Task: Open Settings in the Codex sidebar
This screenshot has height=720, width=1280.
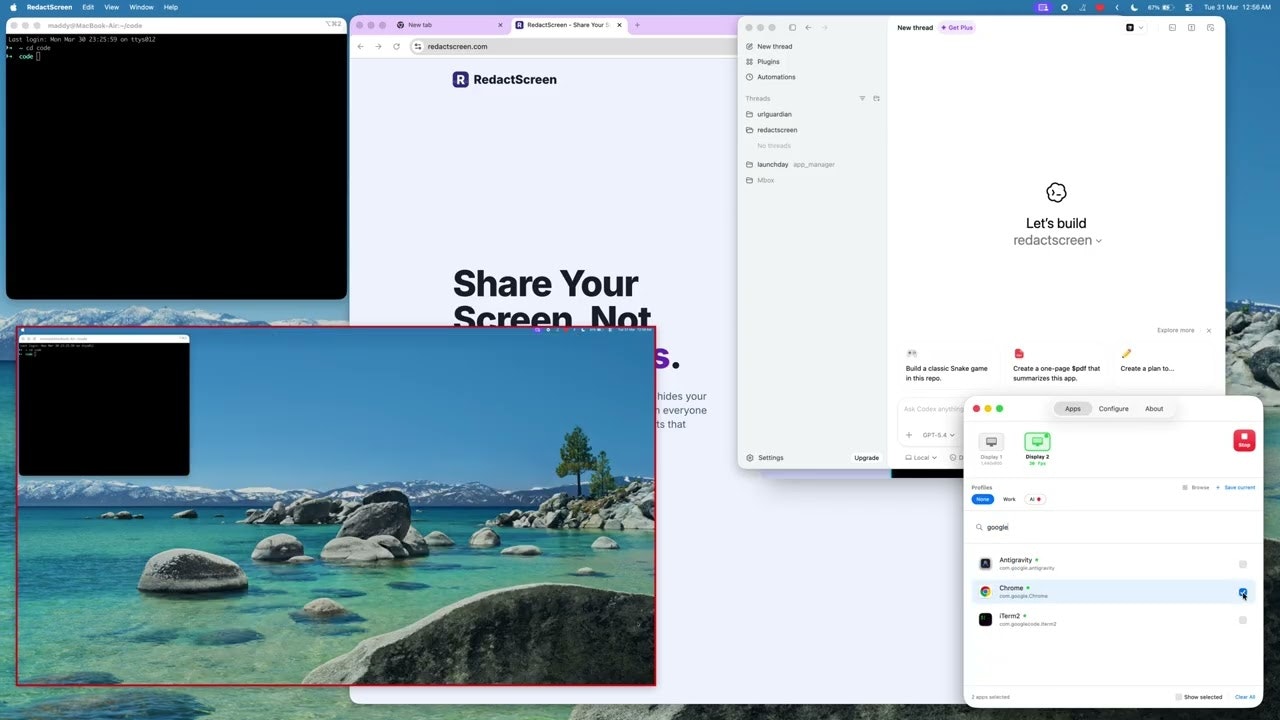Action: click(765, 458)
